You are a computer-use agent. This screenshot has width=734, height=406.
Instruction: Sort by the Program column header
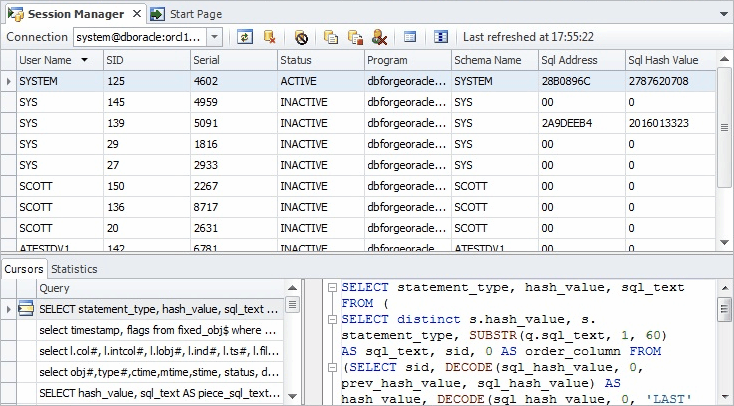coord(408,60)
